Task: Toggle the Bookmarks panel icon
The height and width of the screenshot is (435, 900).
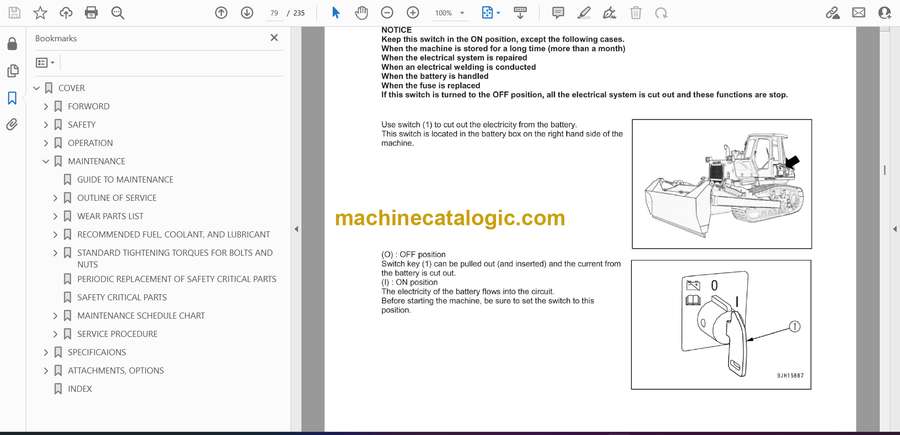Action: [12, 98]
